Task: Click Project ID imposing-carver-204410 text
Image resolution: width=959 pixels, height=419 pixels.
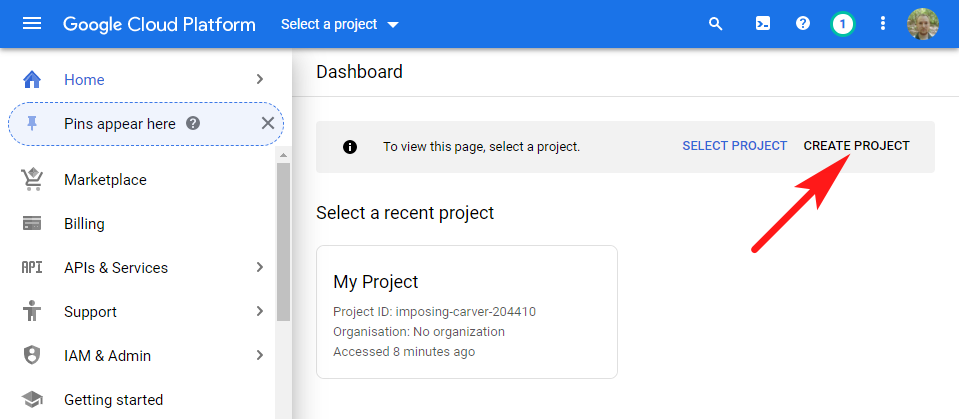Action: pos(434,312)
